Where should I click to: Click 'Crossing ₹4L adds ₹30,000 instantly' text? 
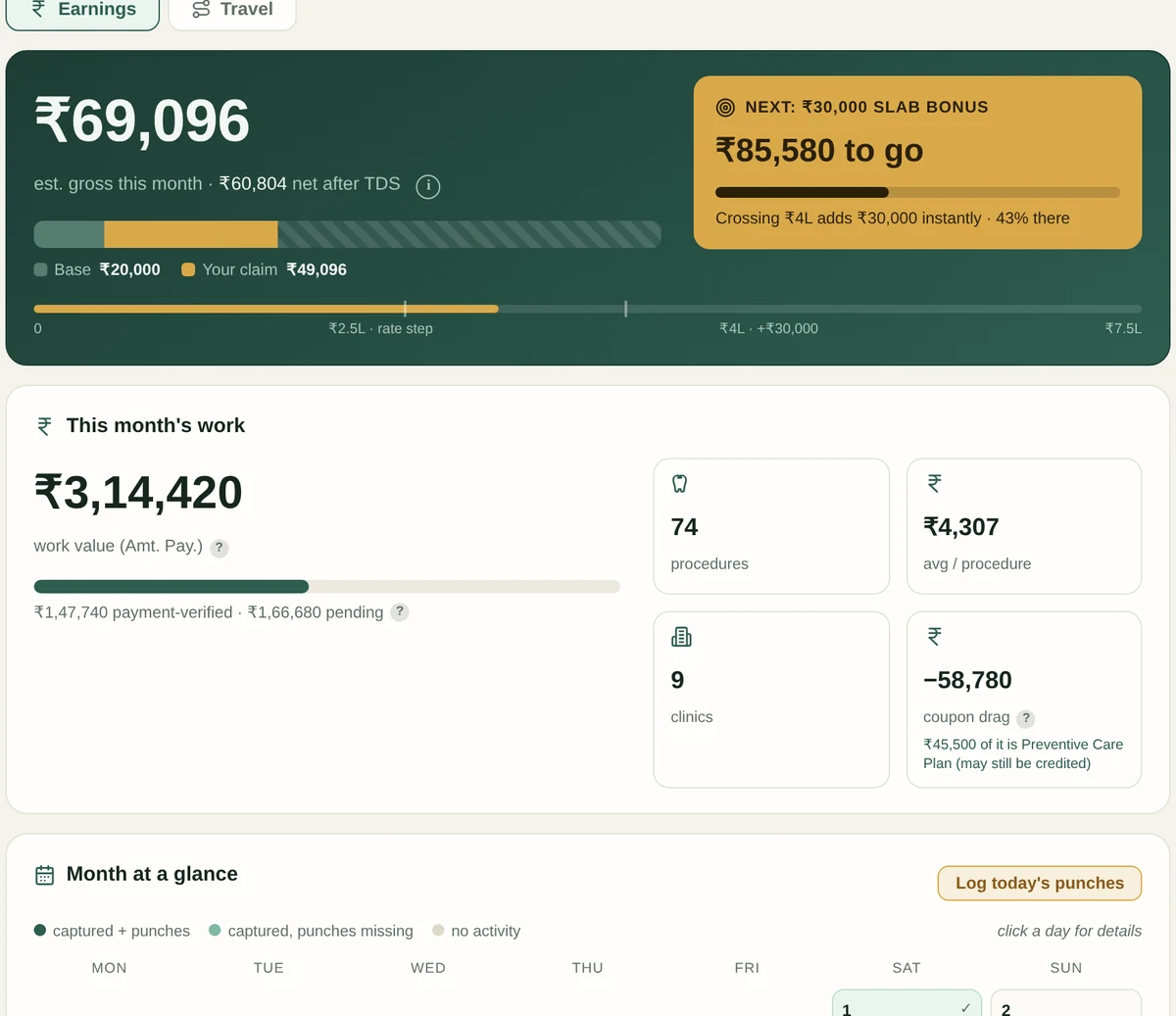pos(849,218)
